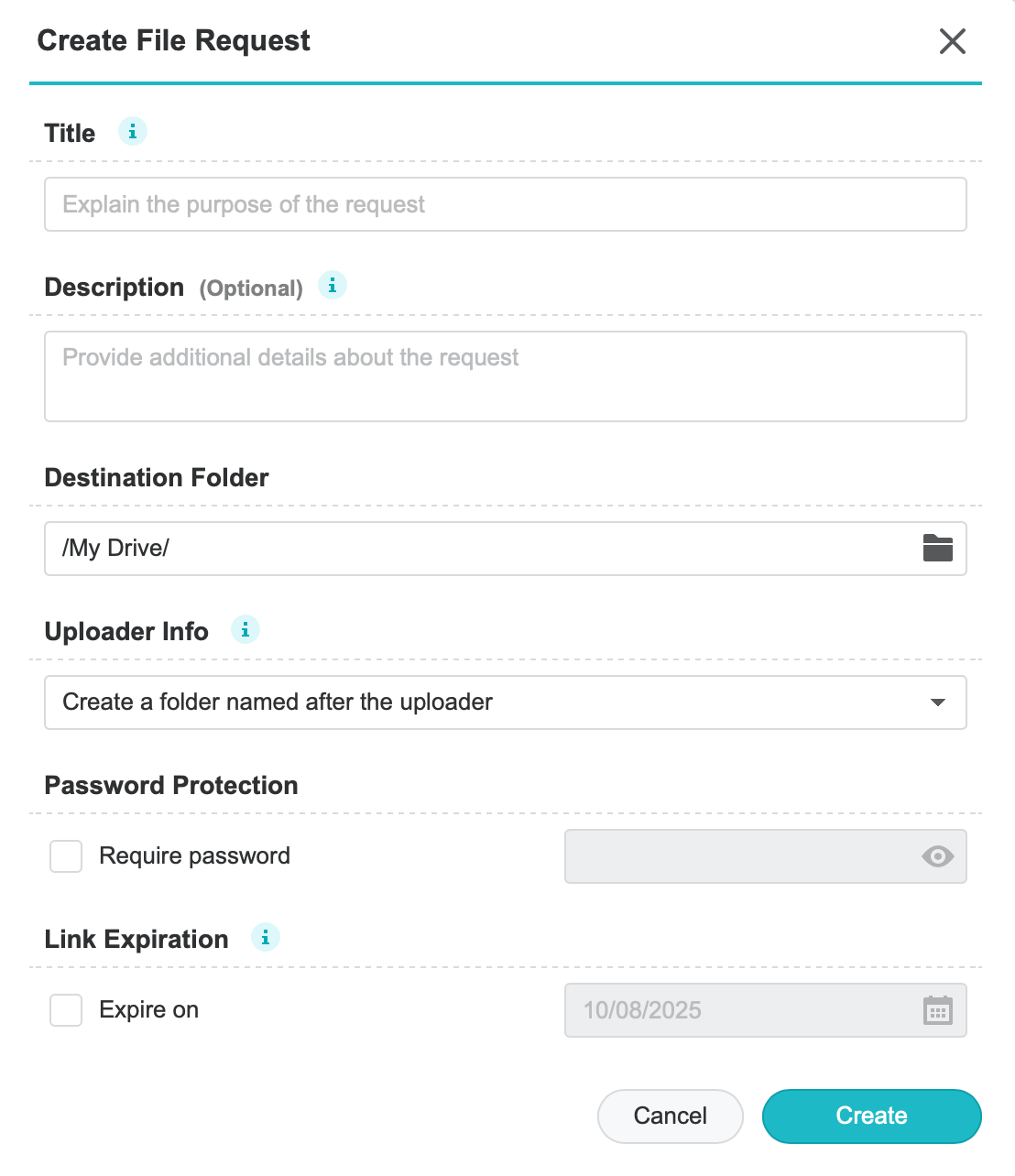
Task: Close the Create File Request dialog
Action: click(953, 41)
